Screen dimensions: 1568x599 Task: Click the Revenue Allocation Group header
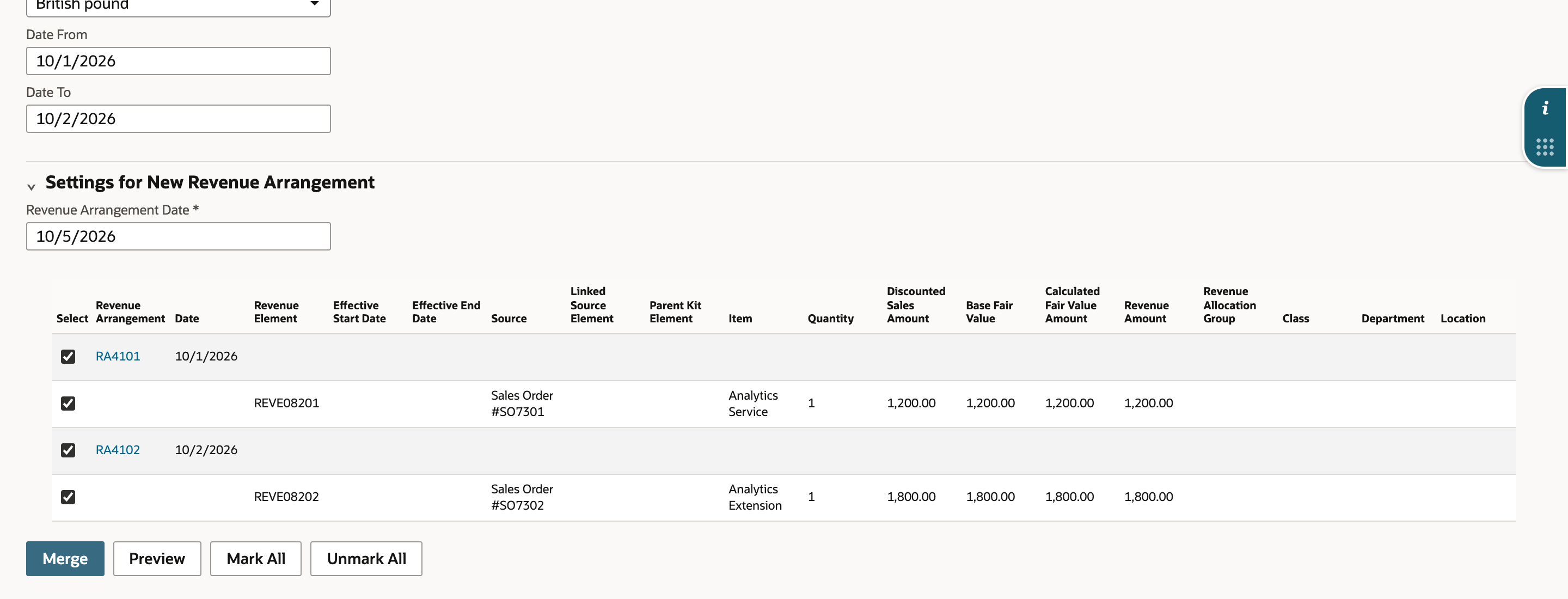[1229, 304]
